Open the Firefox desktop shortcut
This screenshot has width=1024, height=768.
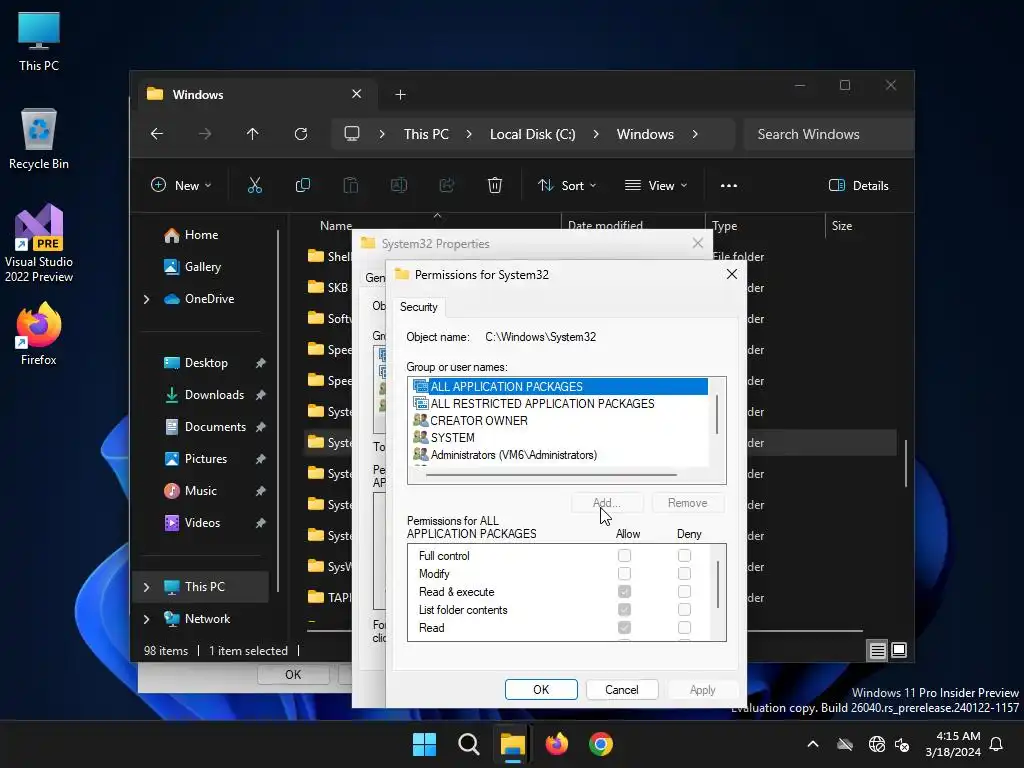click(x=39, y=334)
